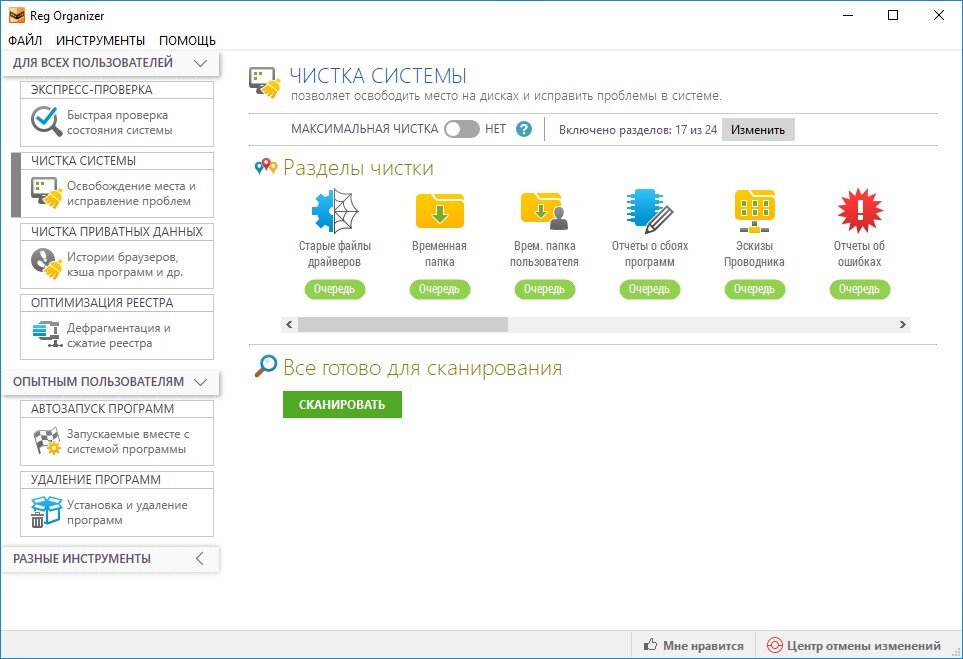The width and height of the screenshot is (963, 659).
Task: Collapse the ОПЫТНЫМ ПОЛЬЗОВАТЕЛЯМ section chevron
Action: coord(200,381)
